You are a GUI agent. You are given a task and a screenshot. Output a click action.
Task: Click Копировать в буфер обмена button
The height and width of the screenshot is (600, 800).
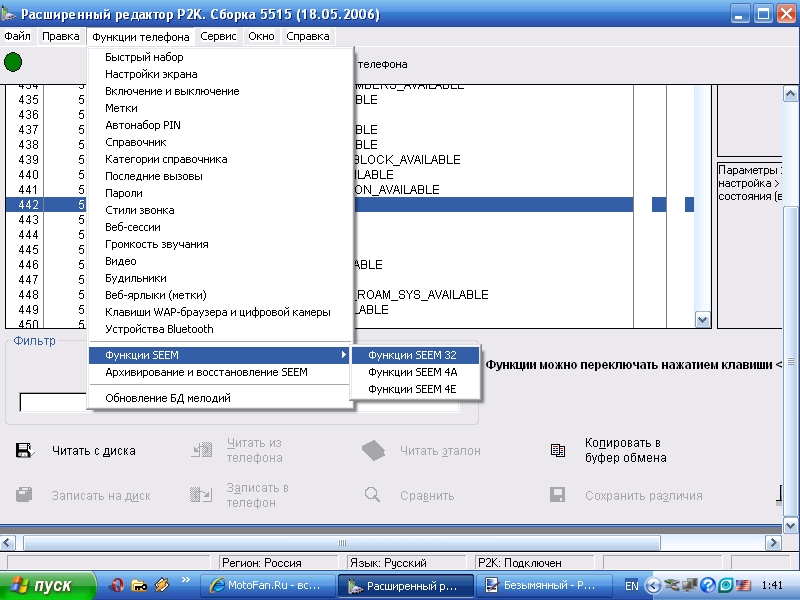pos(609,450)
